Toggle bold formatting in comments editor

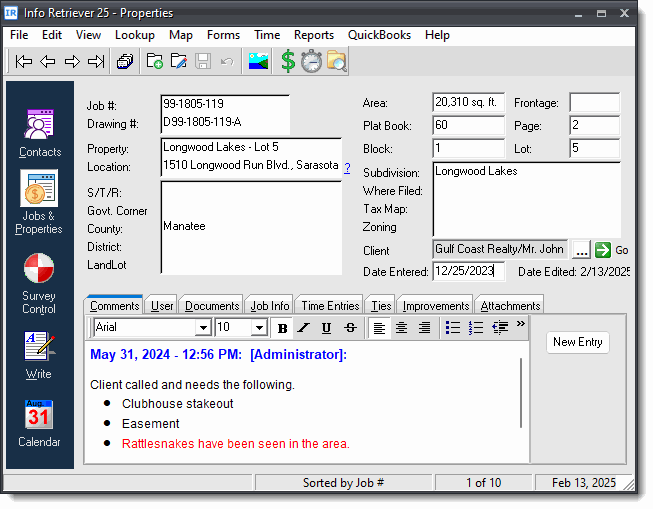pos(282,328)
